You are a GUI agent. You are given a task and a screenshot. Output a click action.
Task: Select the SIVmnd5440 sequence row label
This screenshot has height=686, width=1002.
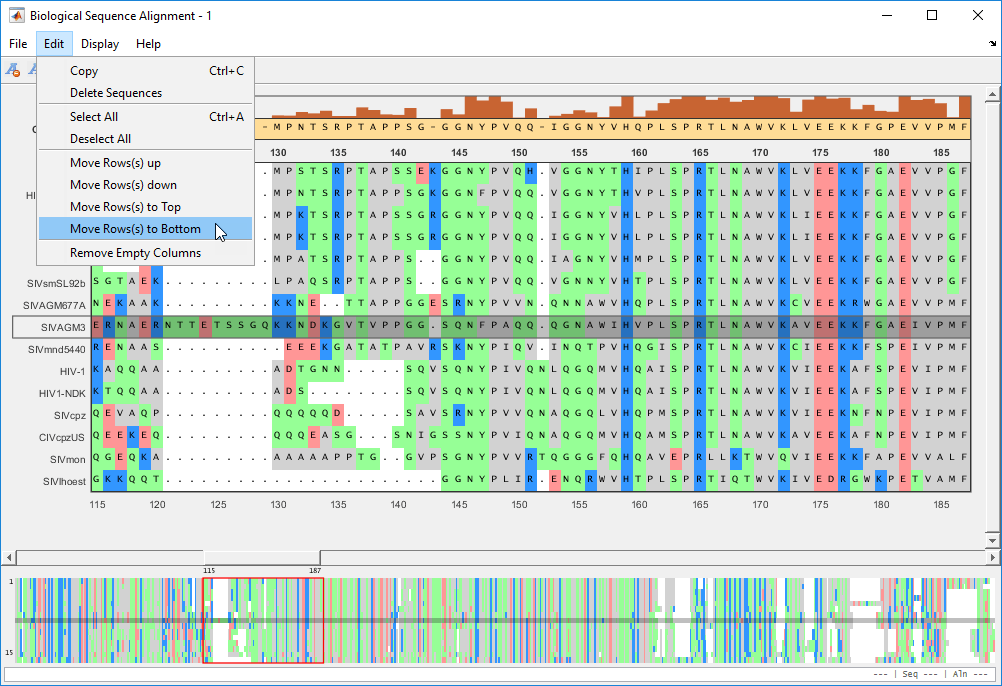56,349
